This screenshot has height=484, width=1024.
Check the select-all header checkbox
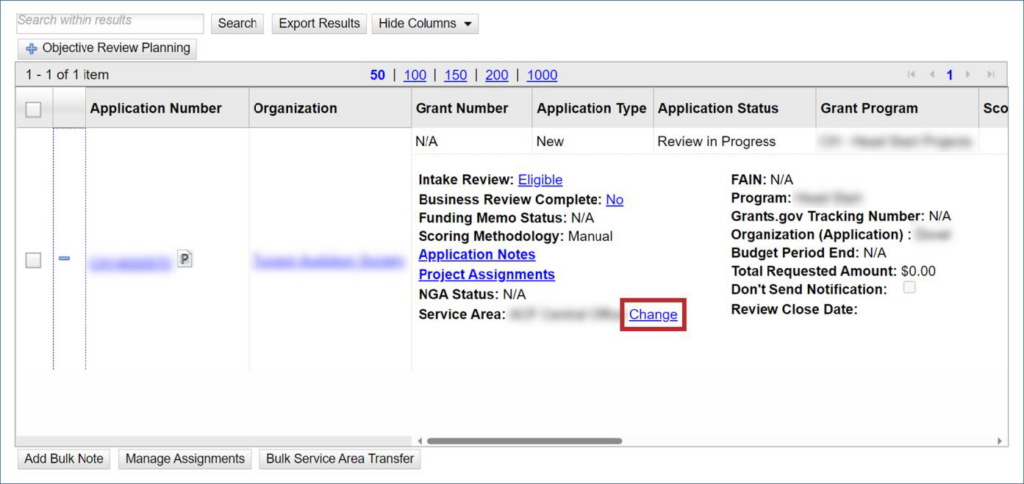pyautogui.click(x=33, y=109)
